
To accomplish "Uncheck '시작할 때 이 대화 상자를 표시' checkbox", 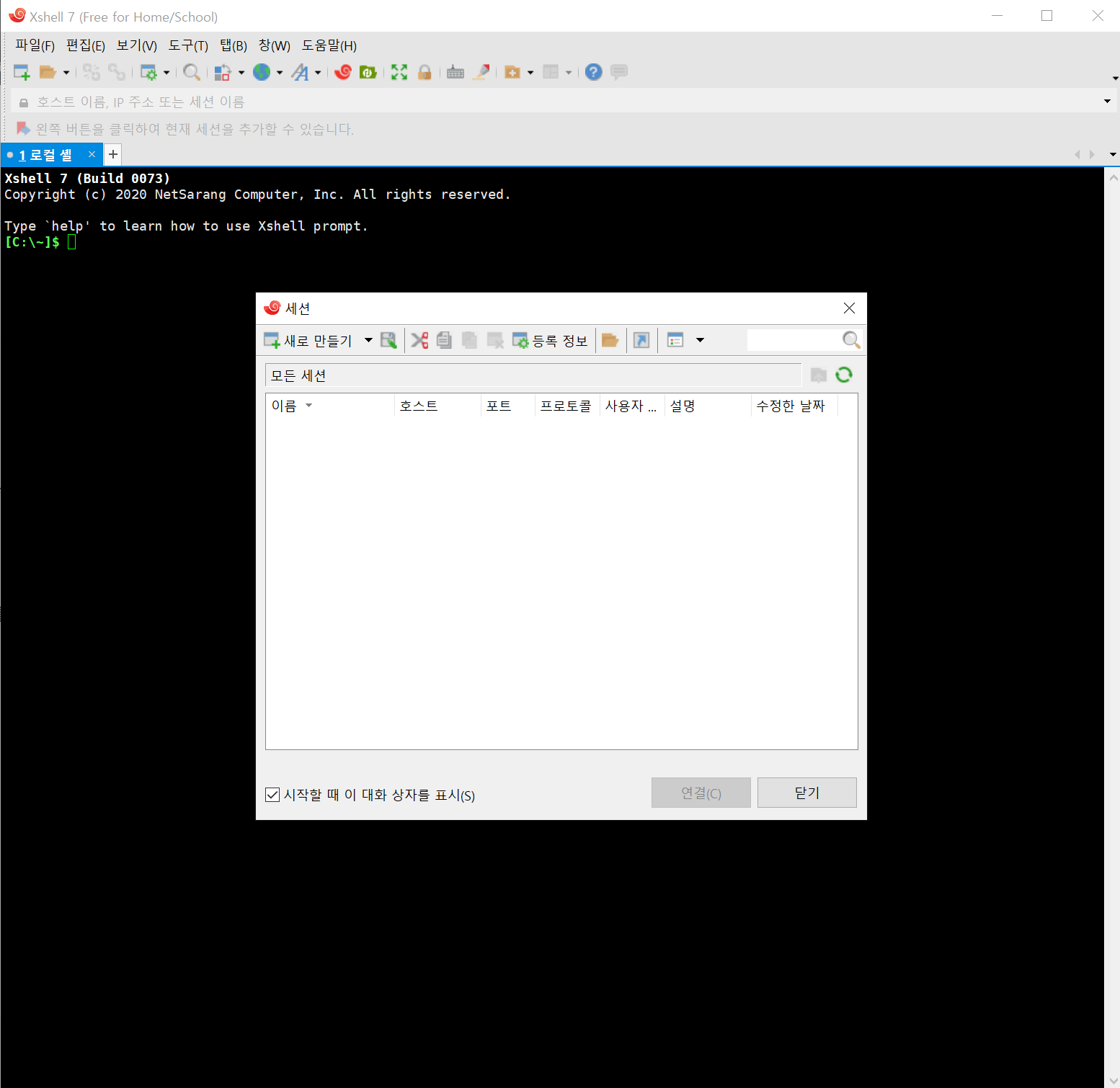I will (x=272, y=795).
